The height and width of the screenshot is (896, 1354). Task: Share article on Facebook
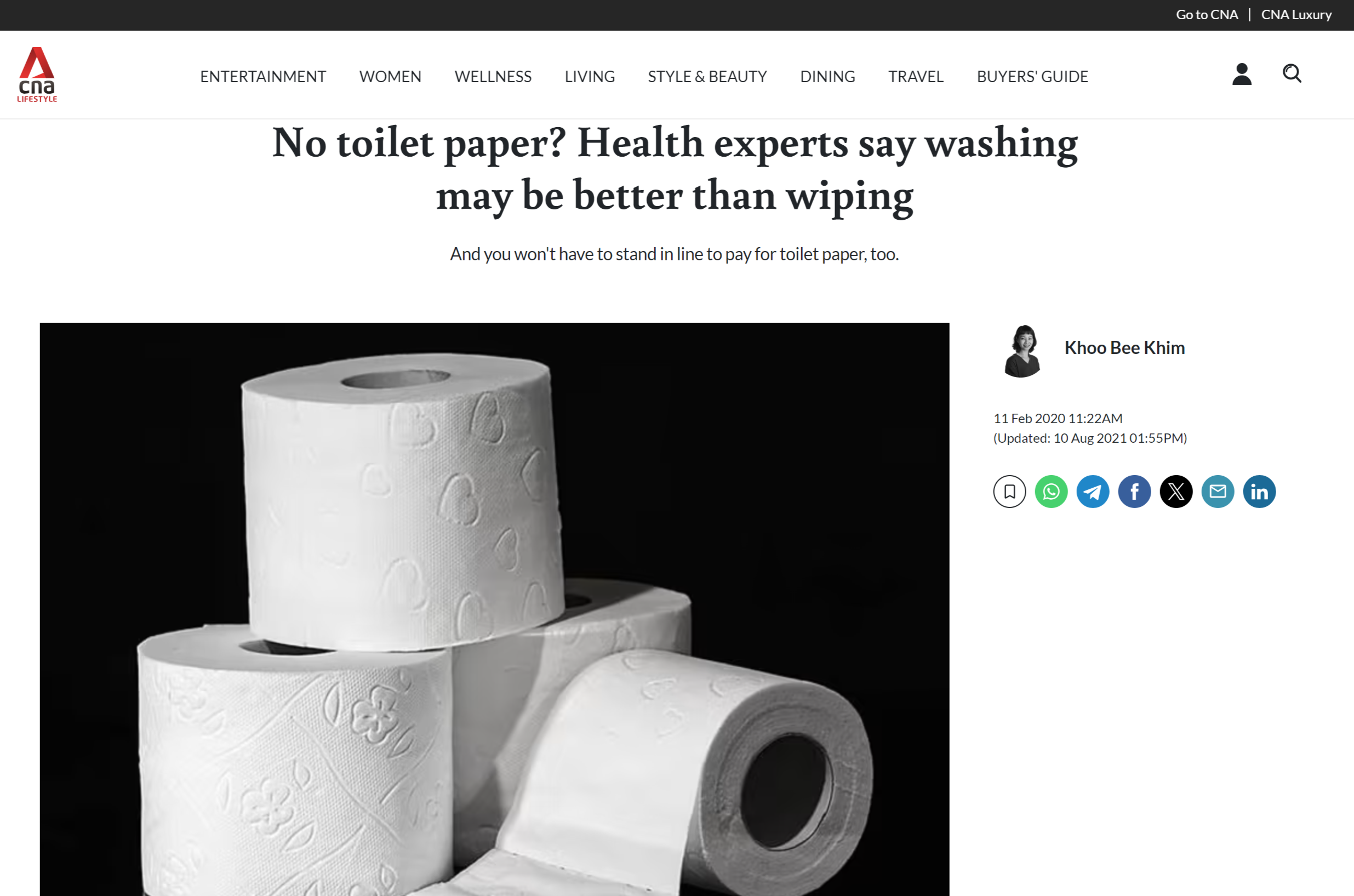click(x=1135, y=492)
